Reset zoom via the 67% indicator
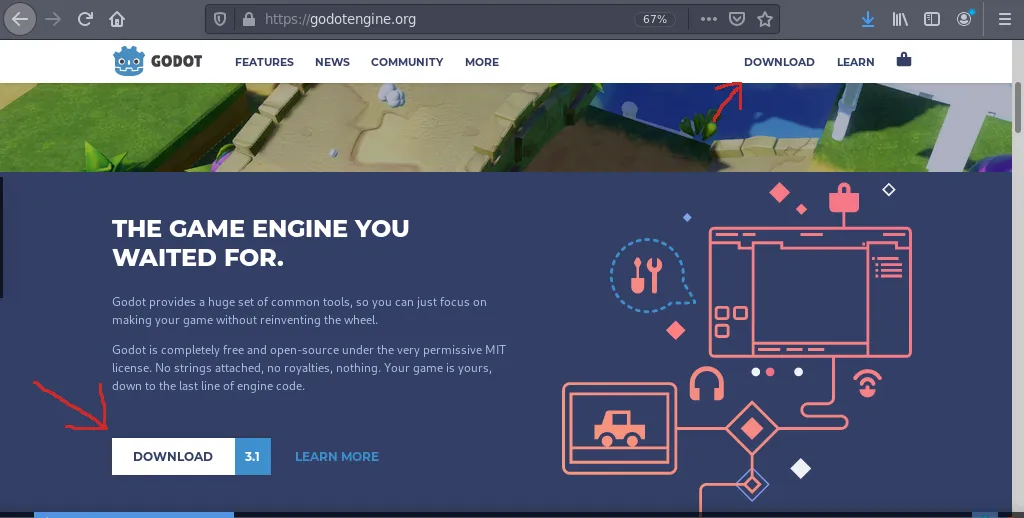Viewport: 1024px width, 518px height. click(654, 19)
